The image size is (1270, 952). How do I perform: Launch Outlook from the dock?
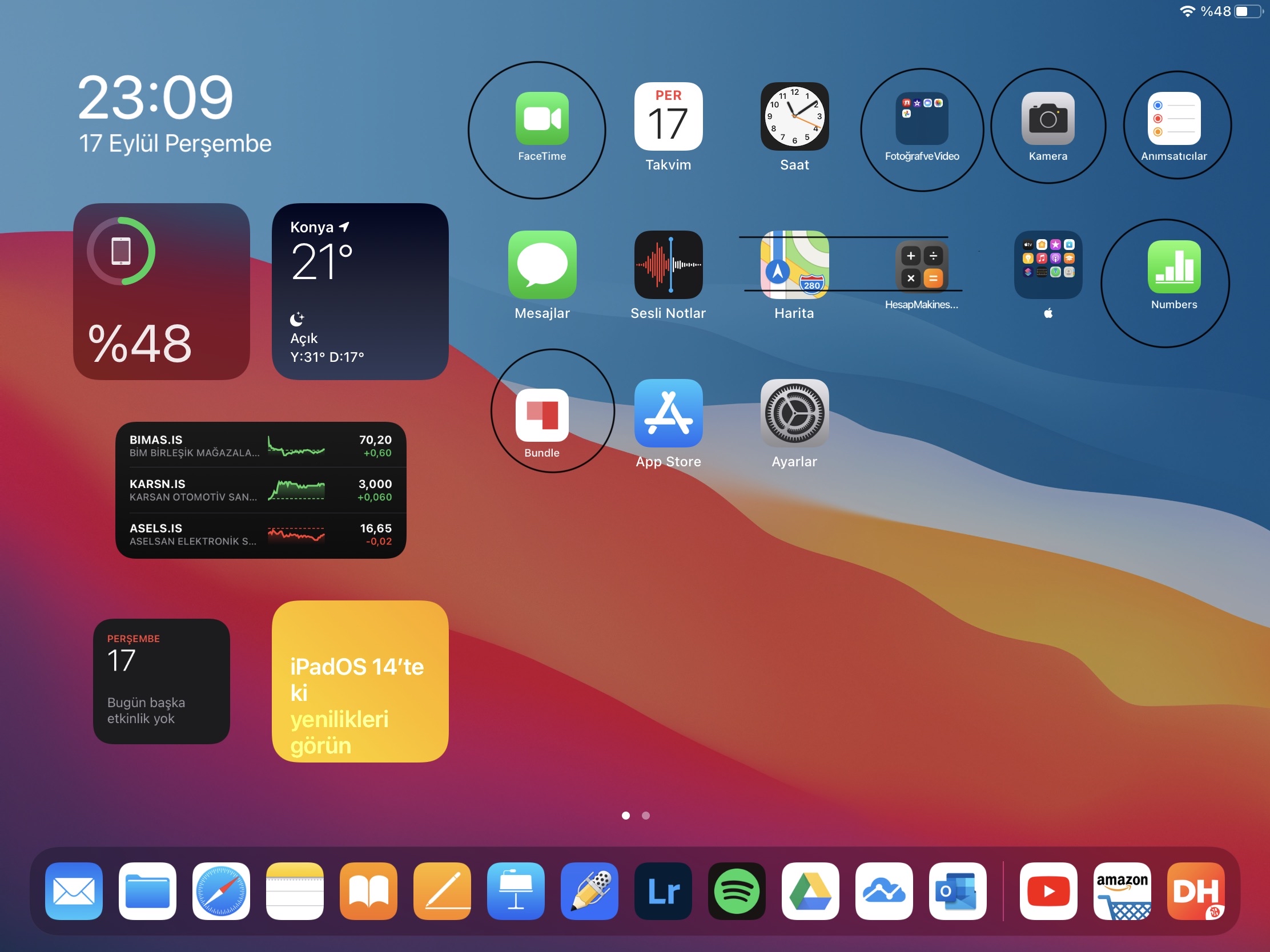click(957, 890)
